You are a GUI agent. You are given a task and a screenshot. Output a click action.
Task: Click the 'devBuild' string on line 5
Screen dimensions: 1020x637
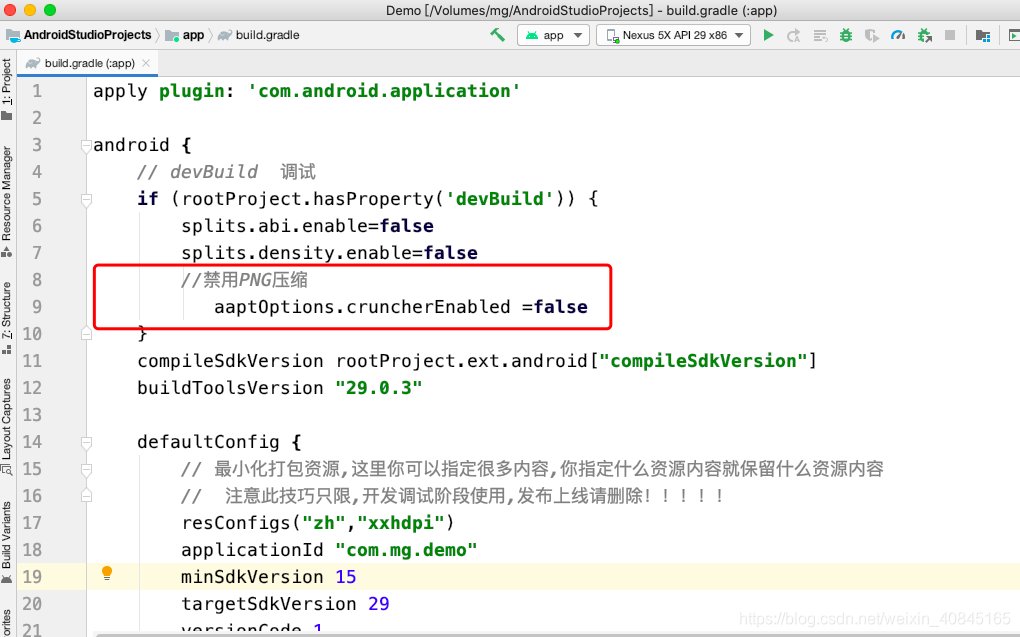500,199
